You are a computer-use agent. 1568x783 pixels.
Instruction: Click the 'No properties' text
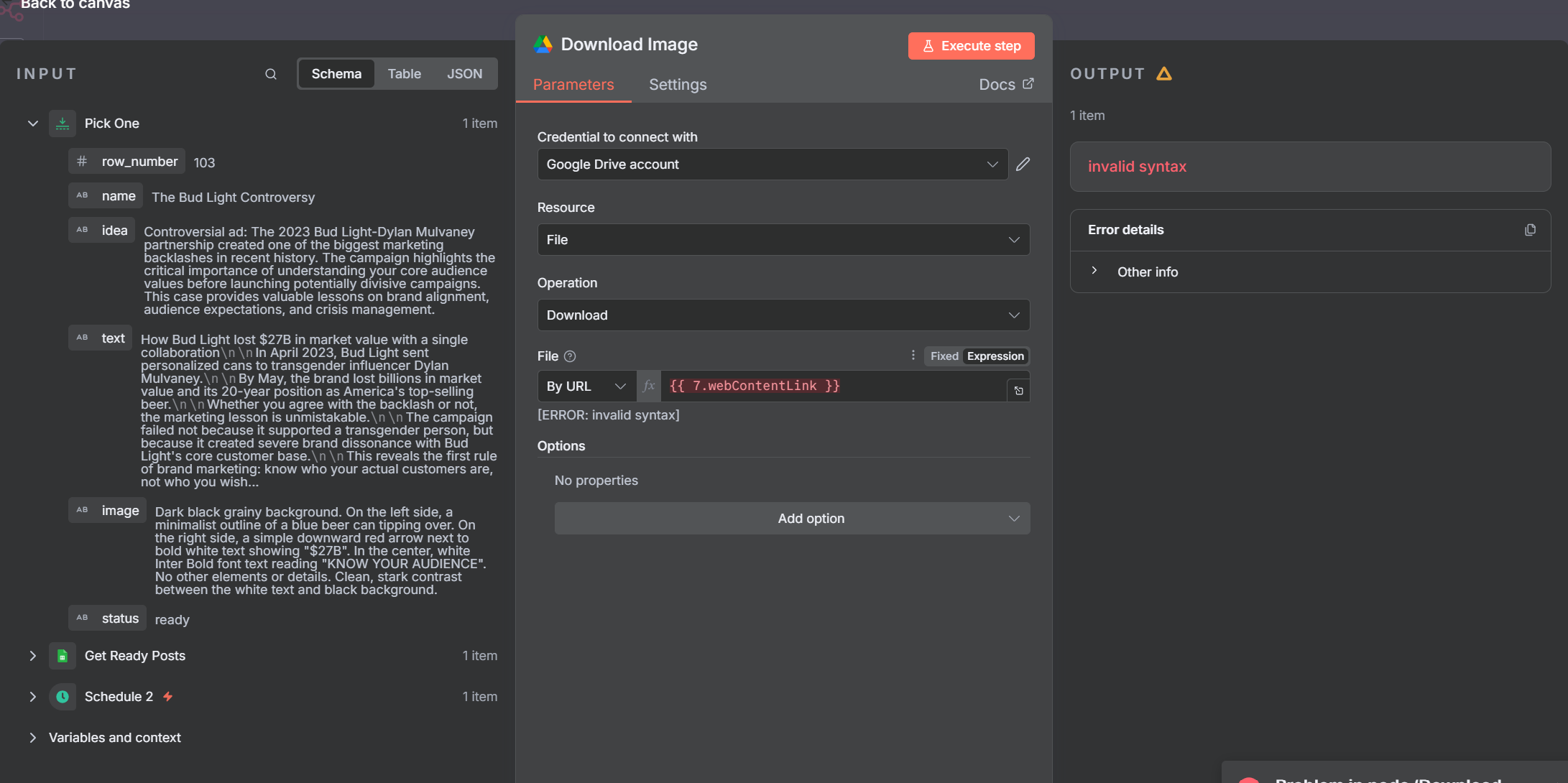click(x=596, y=481)
